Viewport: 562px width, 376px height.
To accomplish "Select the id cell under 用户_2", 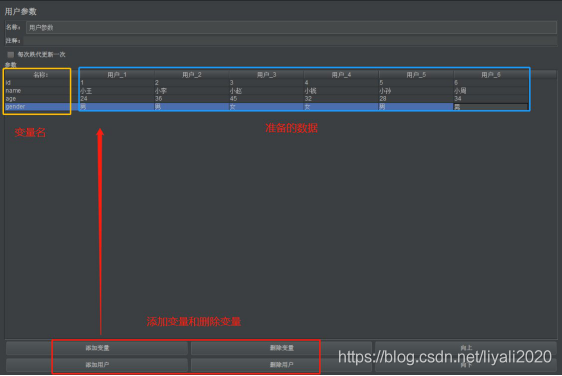I will tap(192, 83).
